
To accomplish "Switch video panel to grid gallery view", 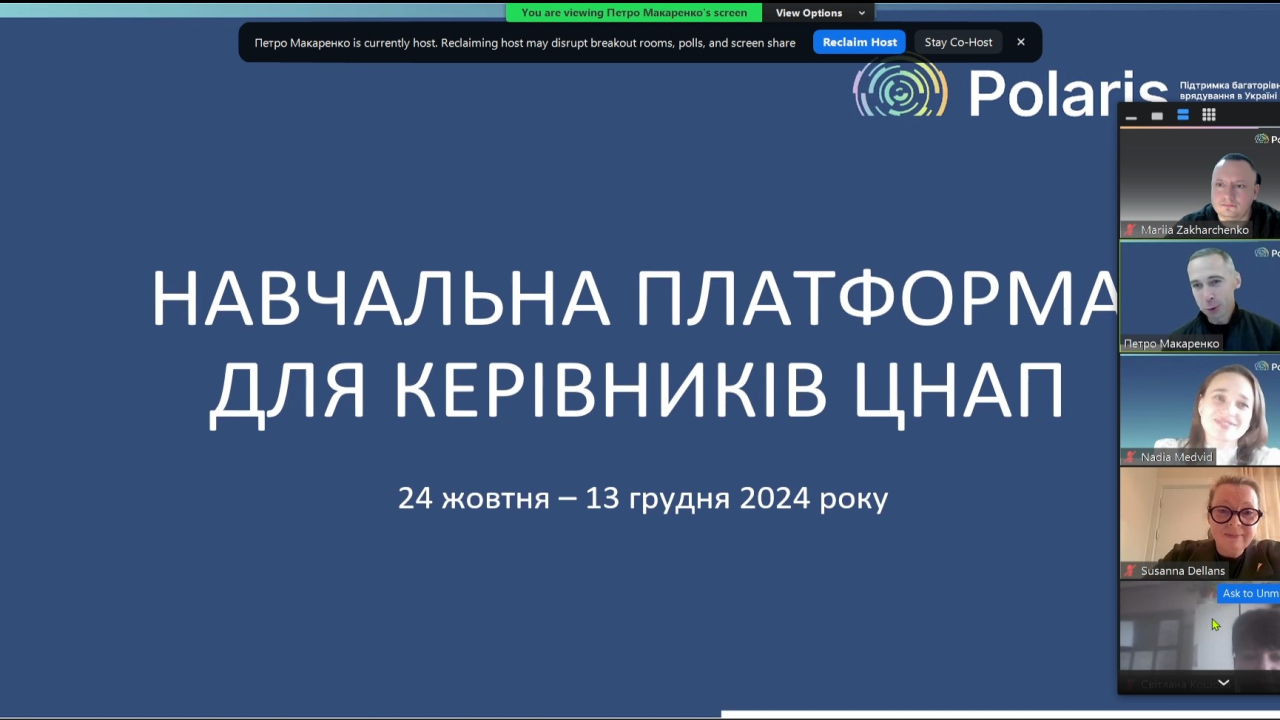I will click(1209, 116).
